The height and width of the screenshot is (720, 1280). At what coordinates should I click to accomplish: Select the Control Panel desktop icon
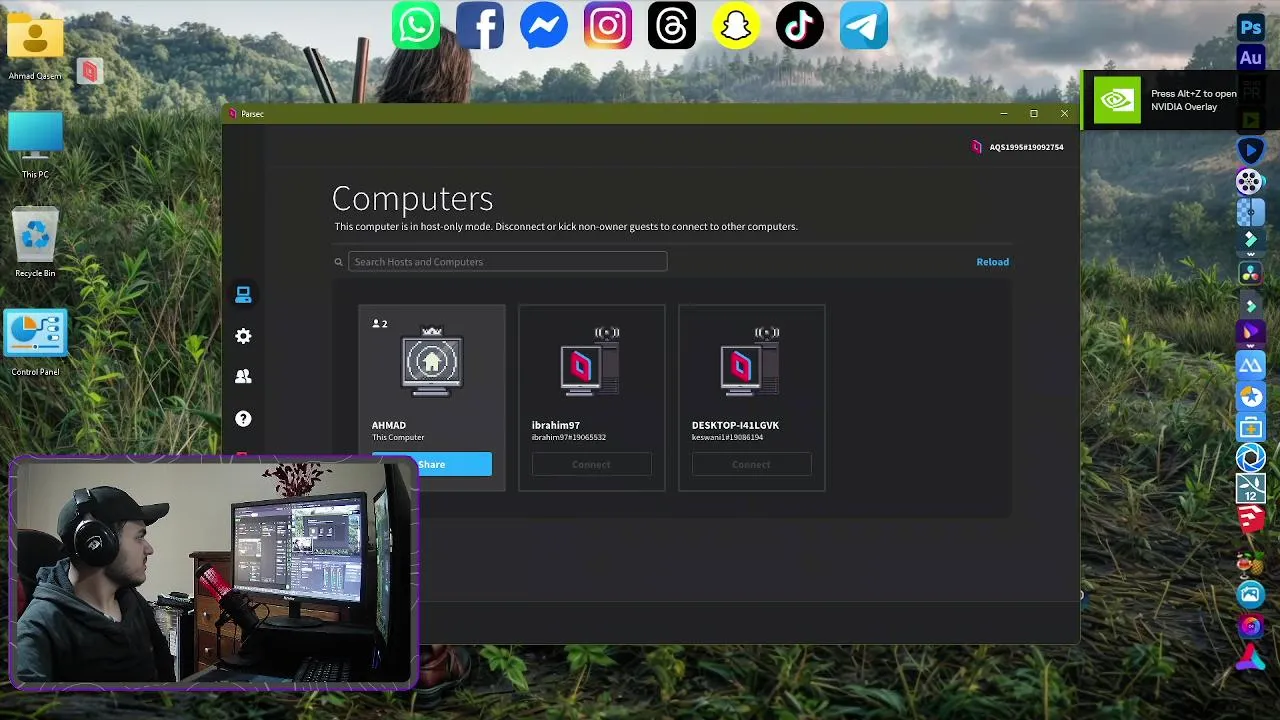(x=35, y=342)
